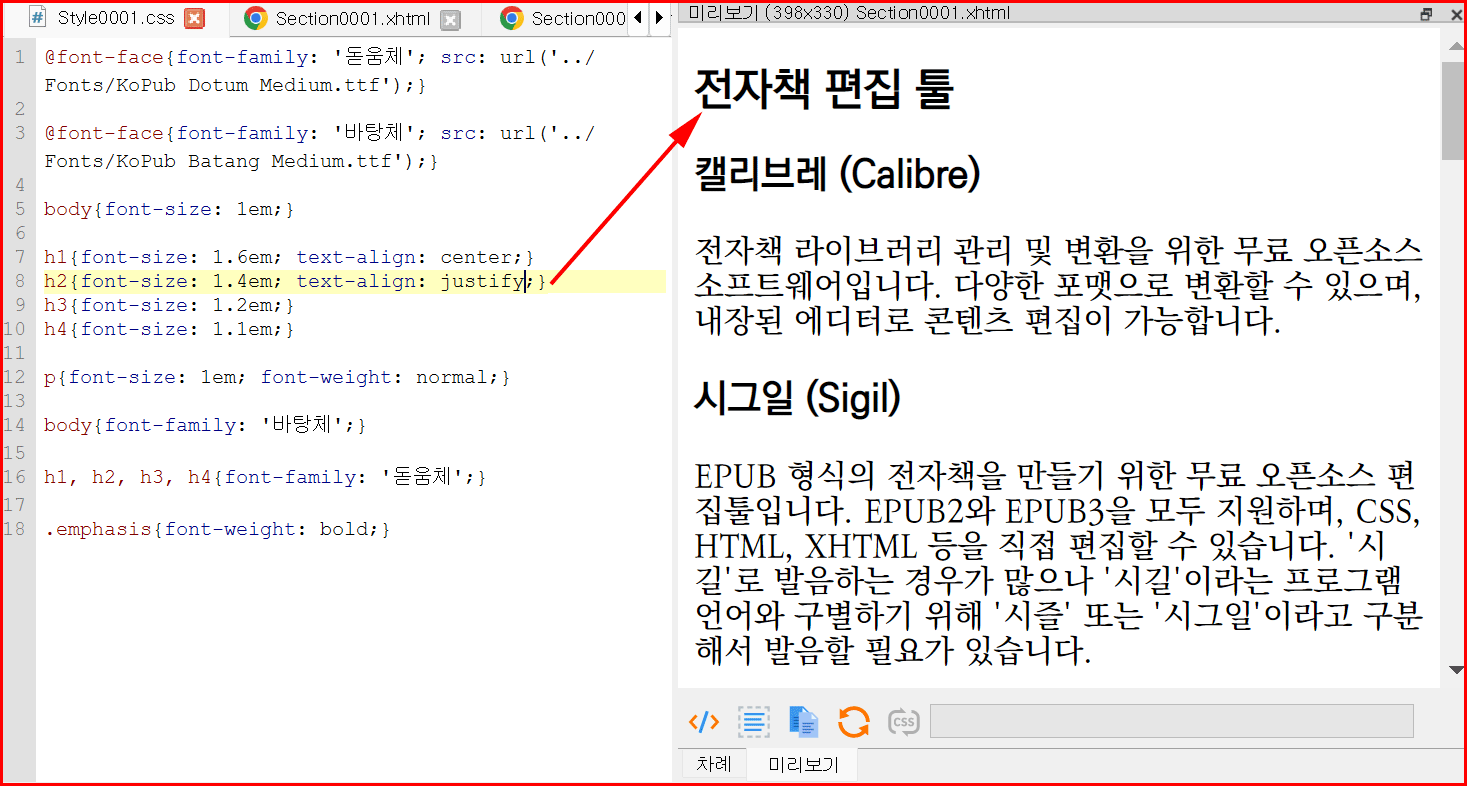Viewport: 1467px width, 786px height.
Task: Click the p{font-size: 1em; font-weight: normal;} line
Action: point(277,377)
